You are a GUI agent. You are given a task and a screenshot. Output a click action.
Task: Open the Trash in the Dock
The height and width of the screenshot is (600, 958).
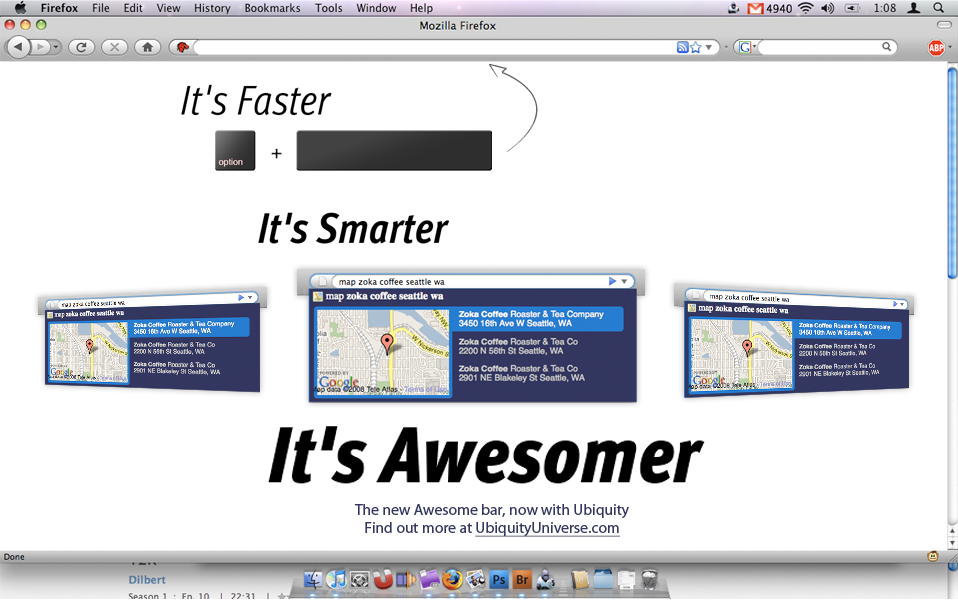click(649, 579)
